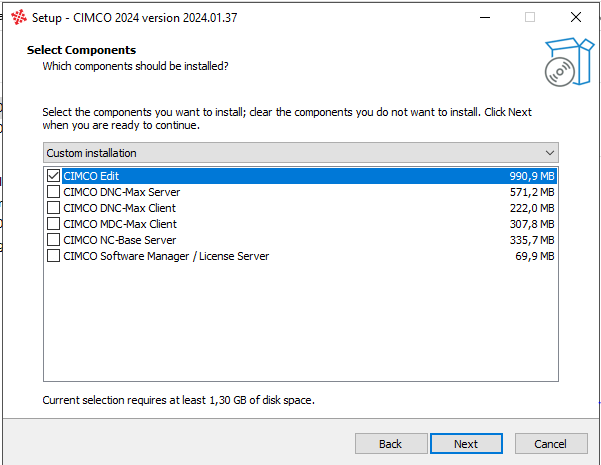Image resolution: width=601 pixels, height=465 pixels.
Task: Select the CIMCO Edit list row
Action: 300,176
